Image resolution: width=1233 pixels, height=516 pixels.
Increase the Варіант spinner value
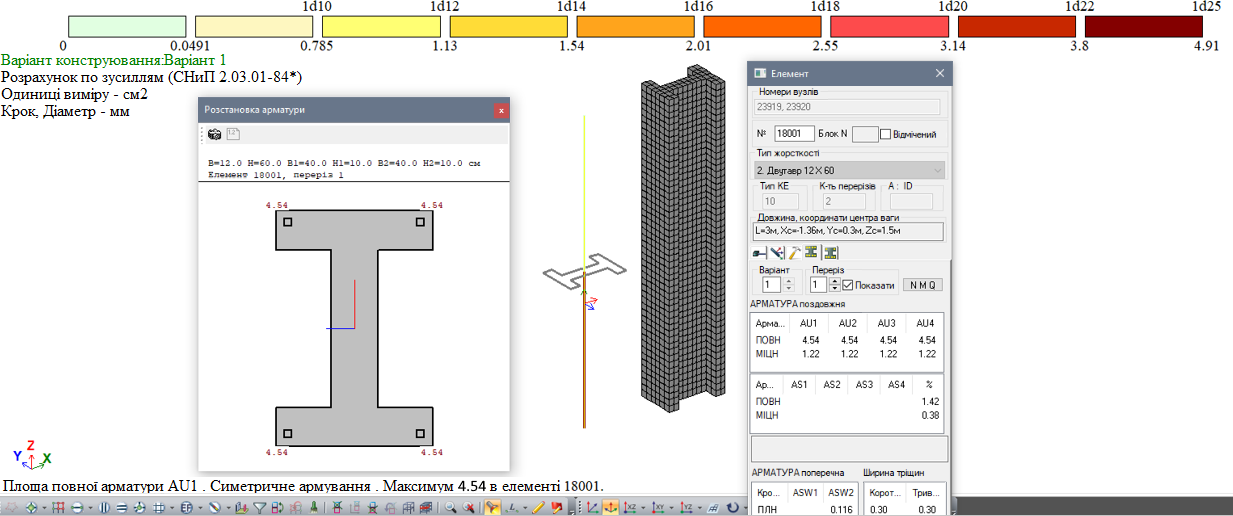click(788, 280)
